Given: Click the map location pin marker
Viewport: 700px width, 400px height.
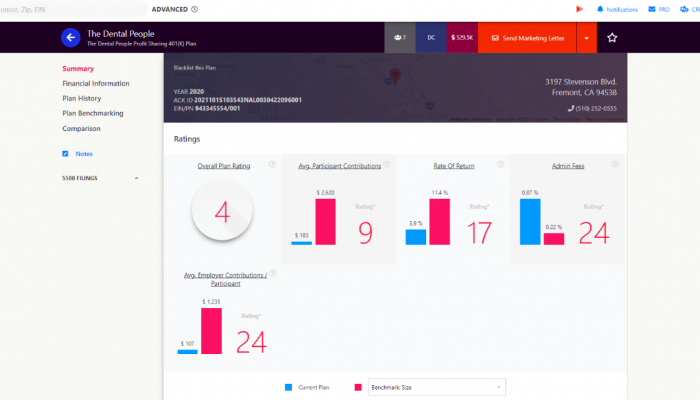Looking at the screenshot, I should [x=394, y=76].
